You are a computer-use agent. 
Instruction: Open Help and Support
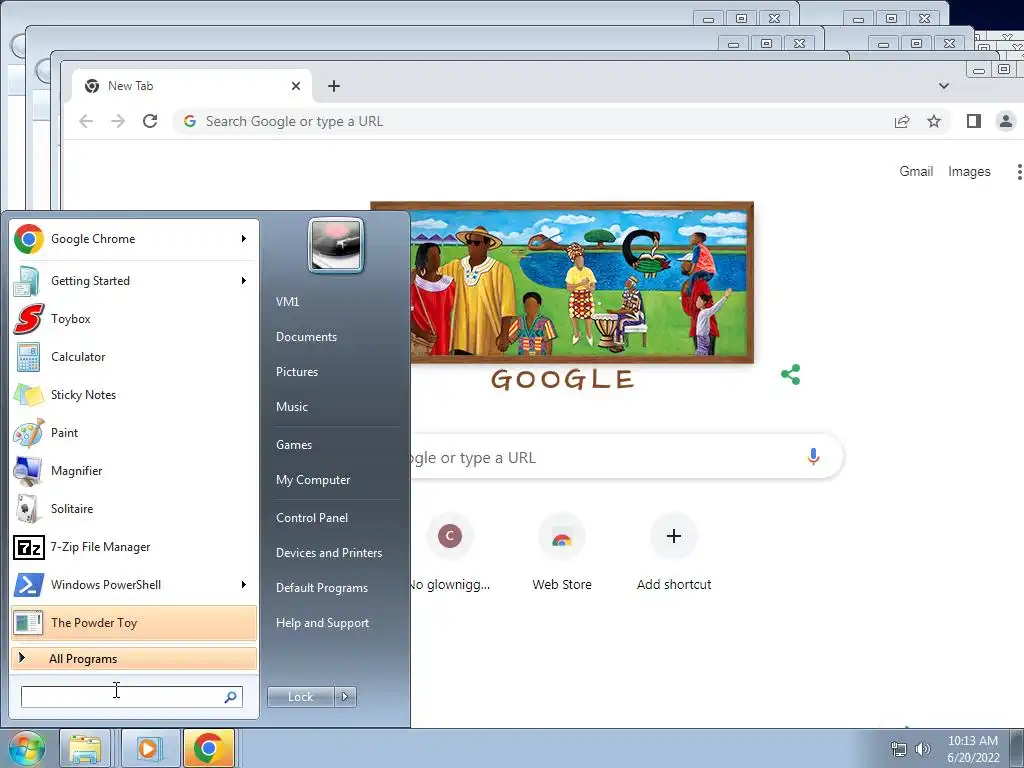pos(323,623)
